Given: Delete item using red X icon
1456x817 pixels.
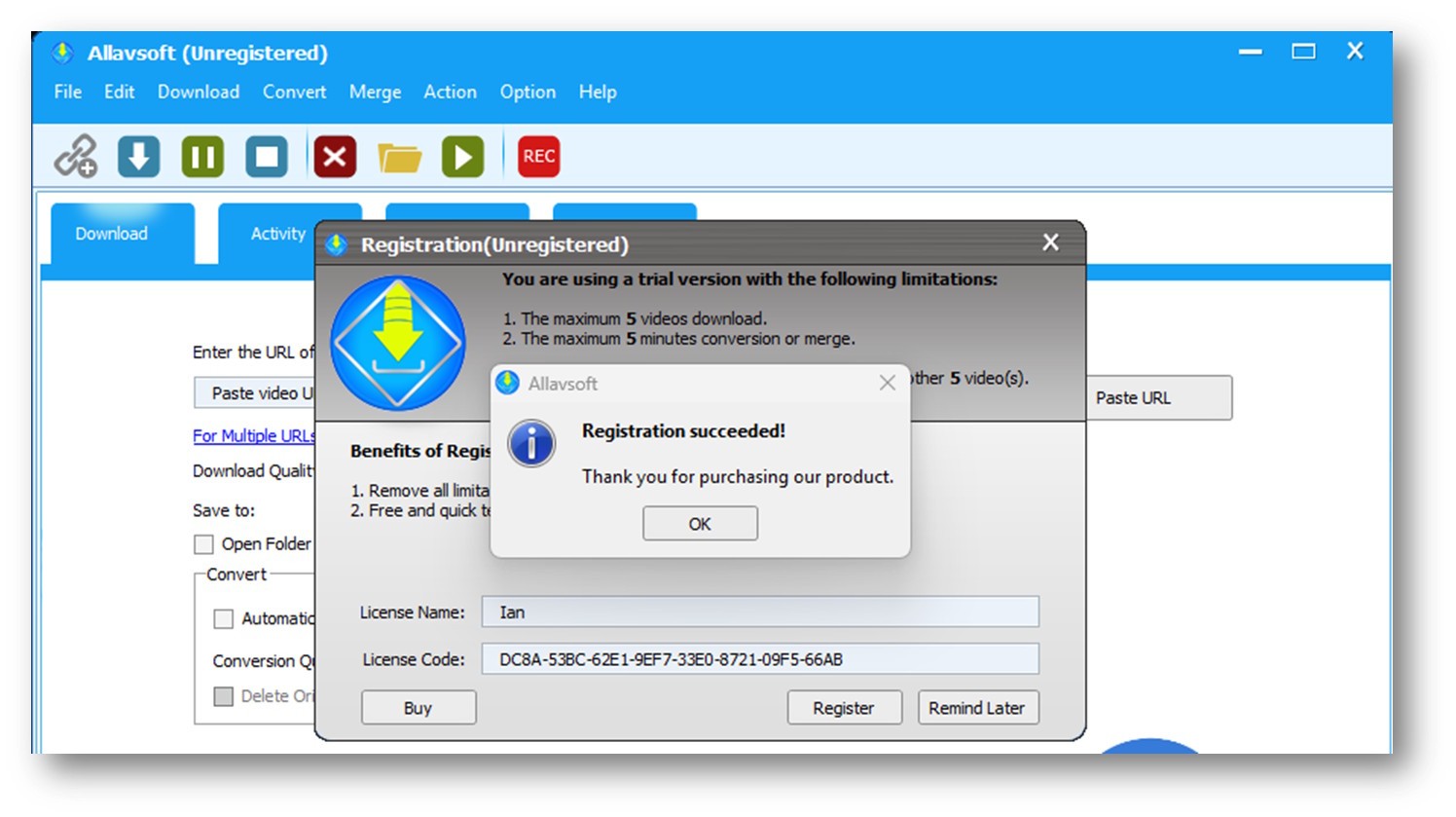Looking at the screenshot, I should [335, 156].
